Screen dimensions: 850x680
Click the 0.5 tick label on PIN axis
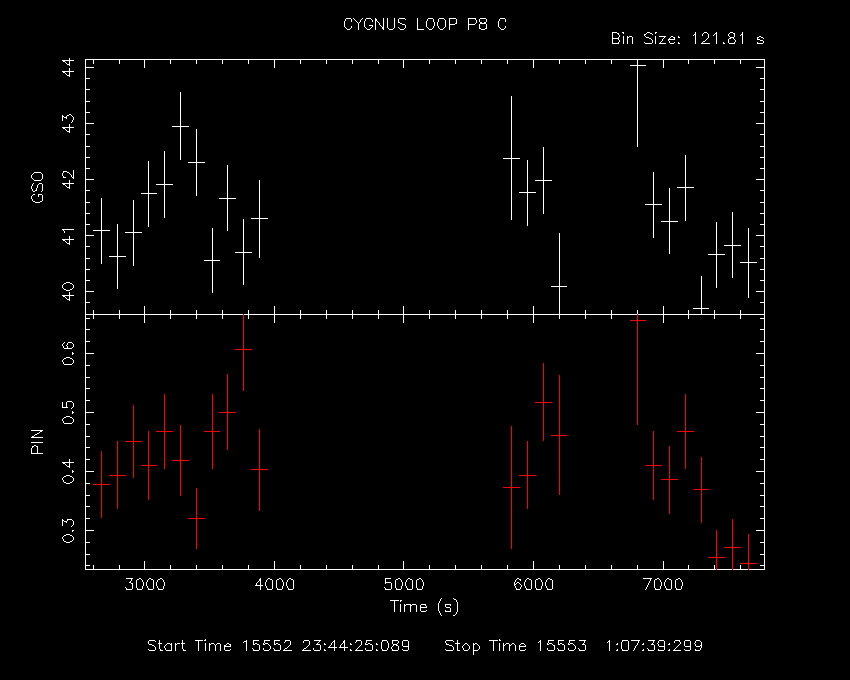(68, 413)
